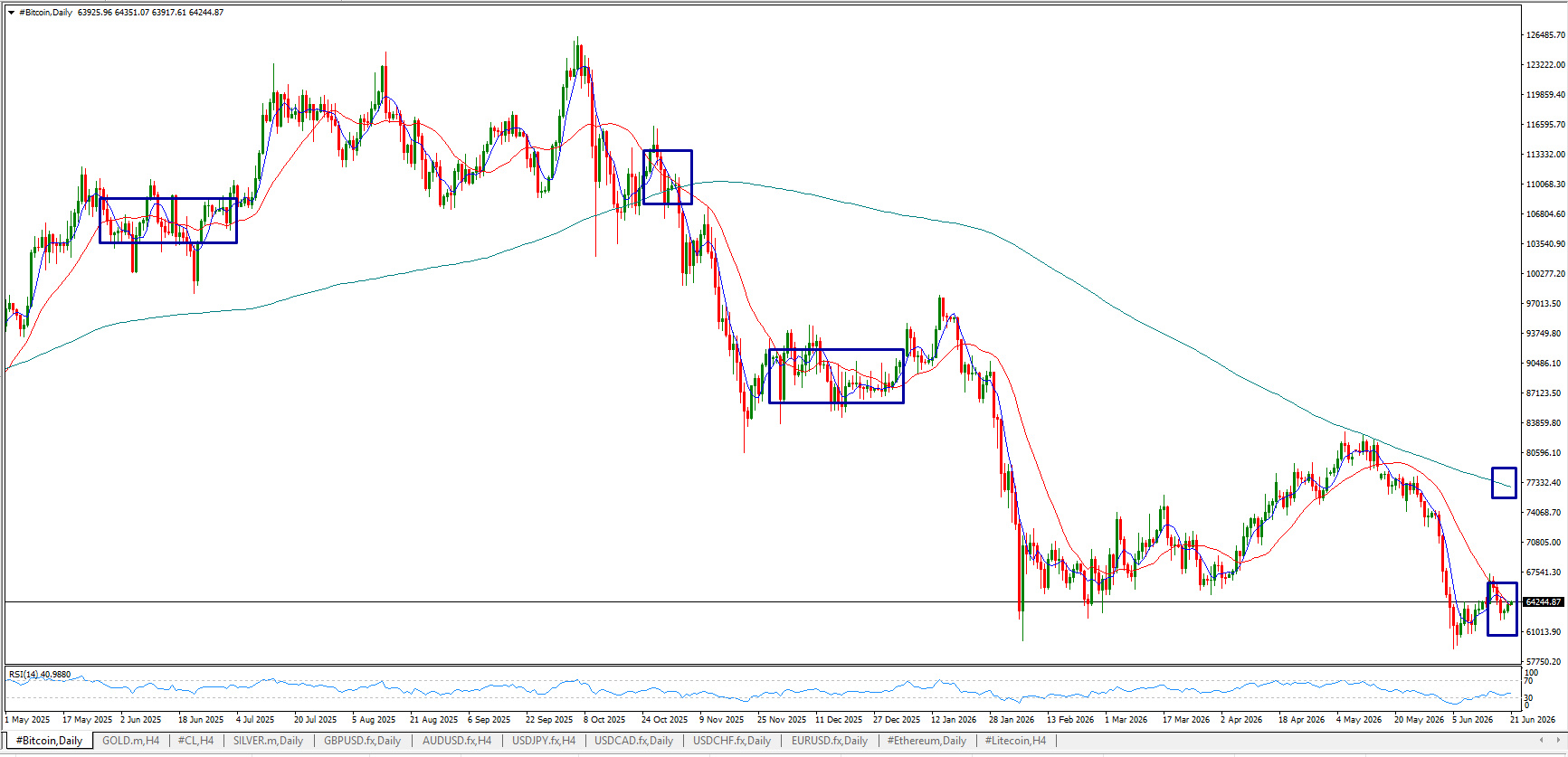Click the 12 Jan 2026 date label

coord(954,720)
